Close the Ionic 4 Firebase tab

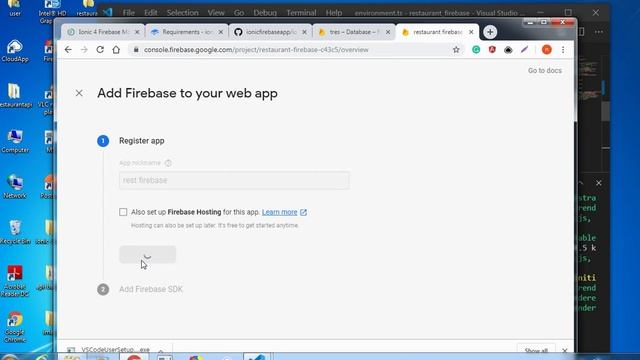(137, 32)
